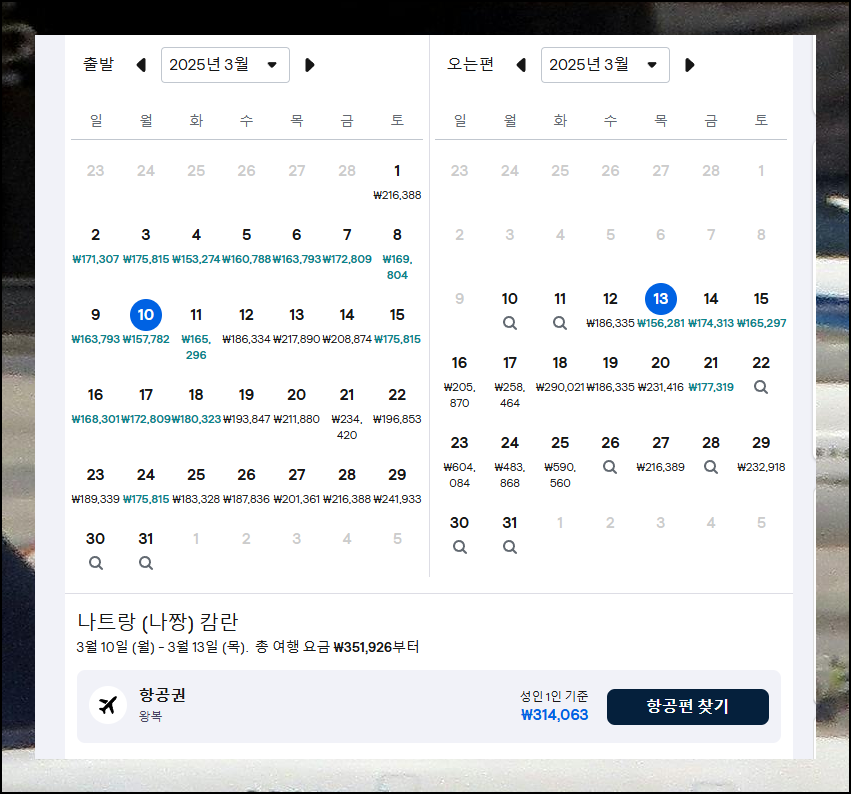851x794 pixels.
Task: Choose departure date March 13 at ₩217,890
Action: coord(296,325)
